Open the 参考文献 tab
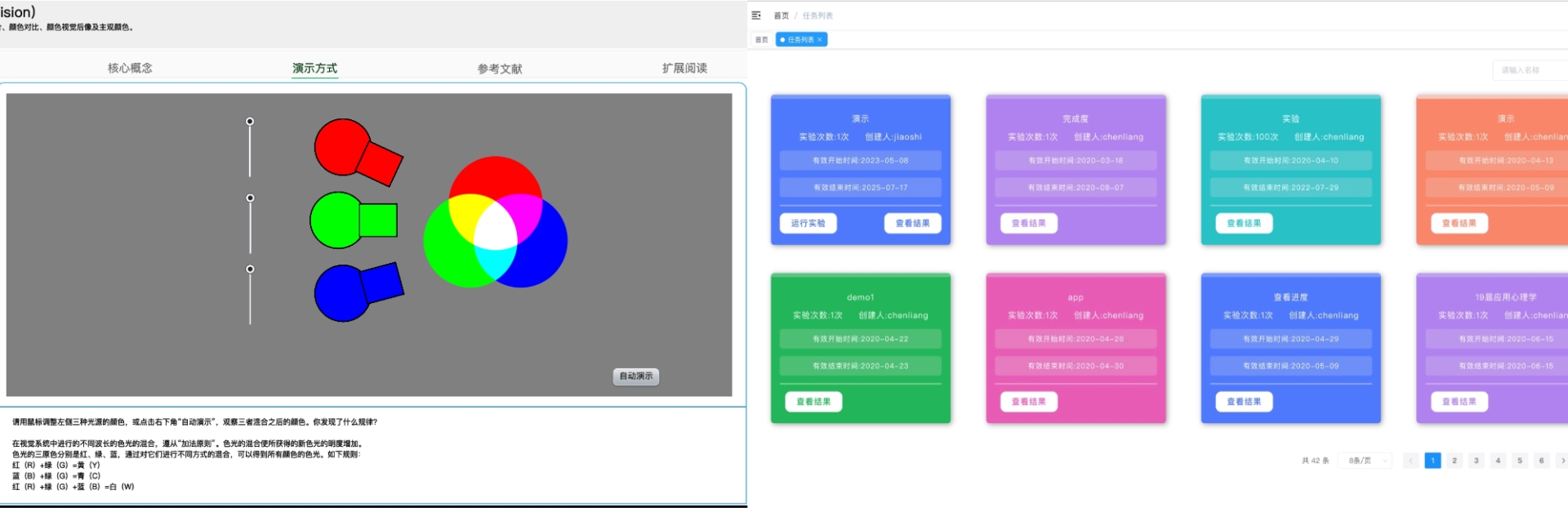1568x508 pixels. pos(500,69)
